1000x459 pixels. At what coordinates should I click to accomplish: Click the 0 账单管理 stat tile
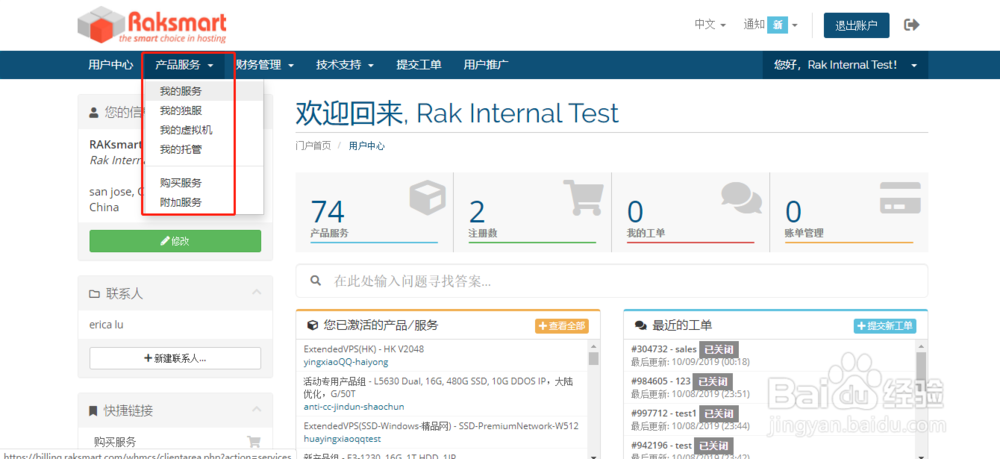tap(849, 212)
